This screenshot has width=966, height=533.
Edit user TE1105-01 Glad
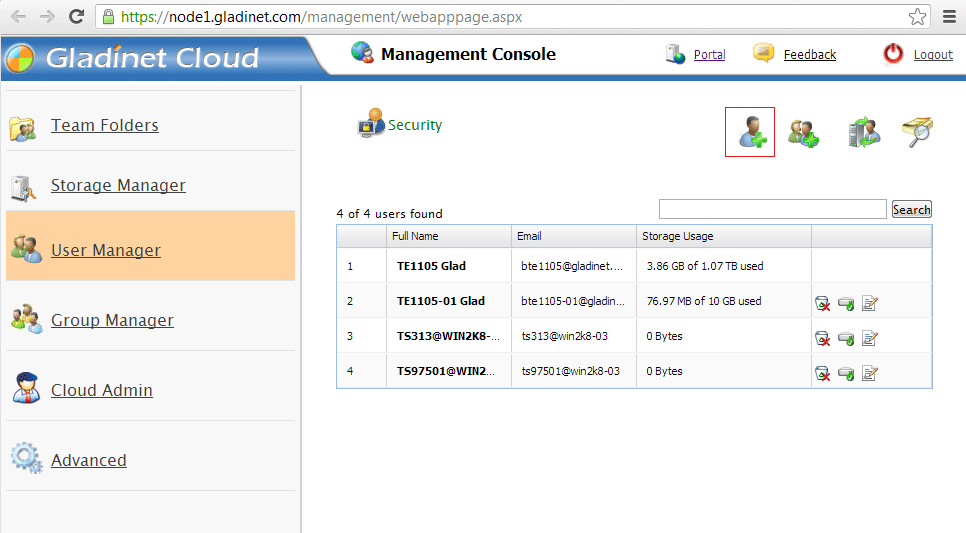[869, 303]
